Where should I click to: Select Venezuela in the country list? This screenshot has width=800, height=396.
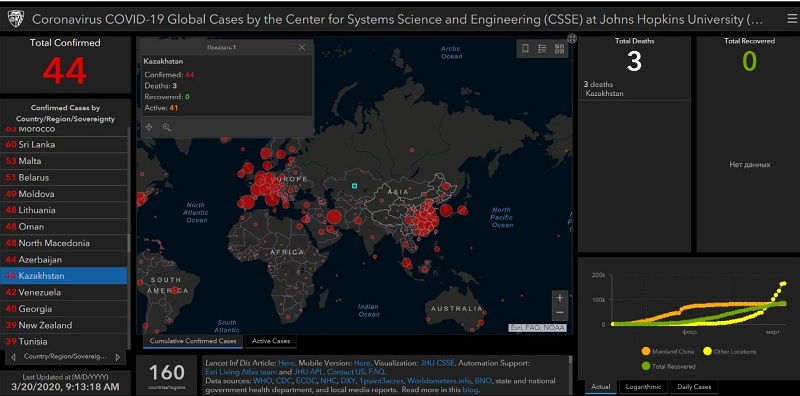point(63,292)
